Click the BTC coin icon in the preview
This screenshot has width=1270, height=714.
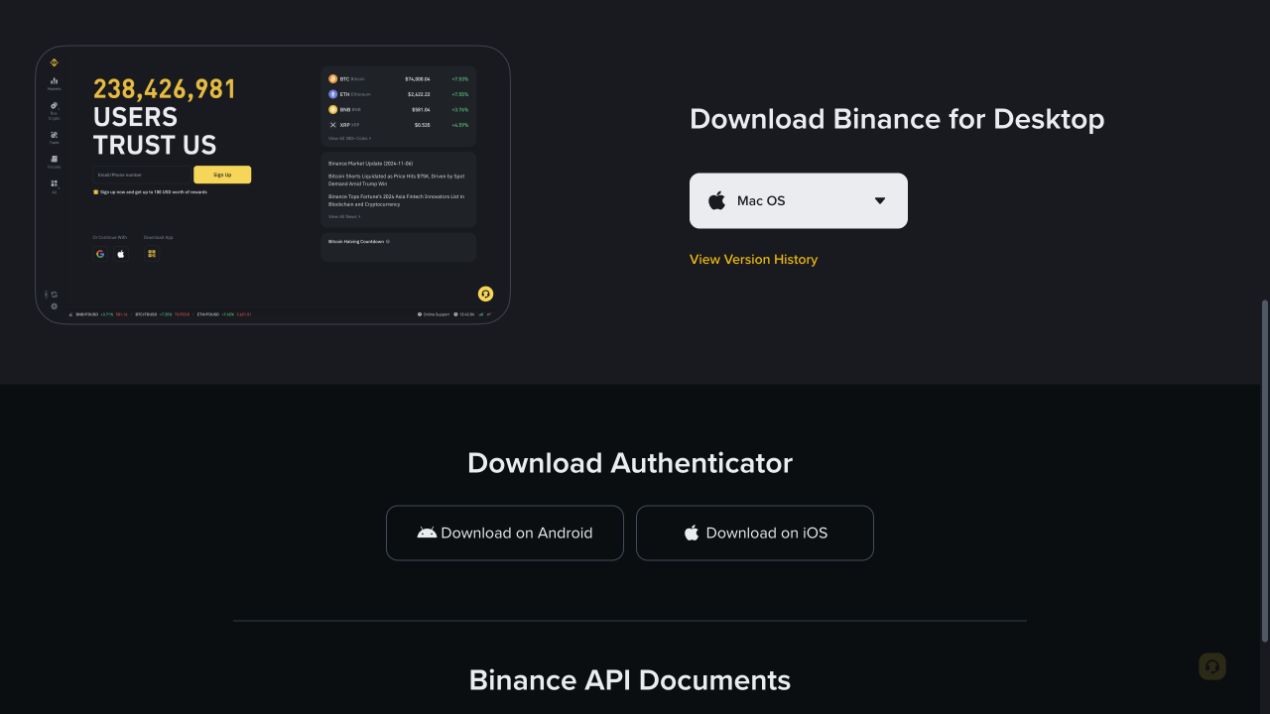pyautogui.click(x=333, y=78)
